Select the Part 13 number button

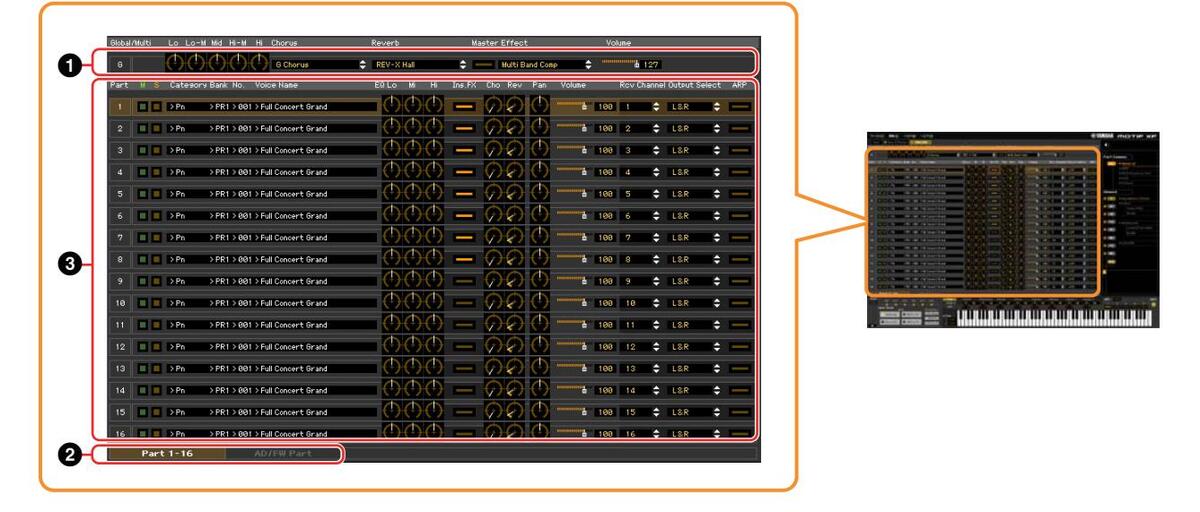pyautogui.click(x=120, y=369)
